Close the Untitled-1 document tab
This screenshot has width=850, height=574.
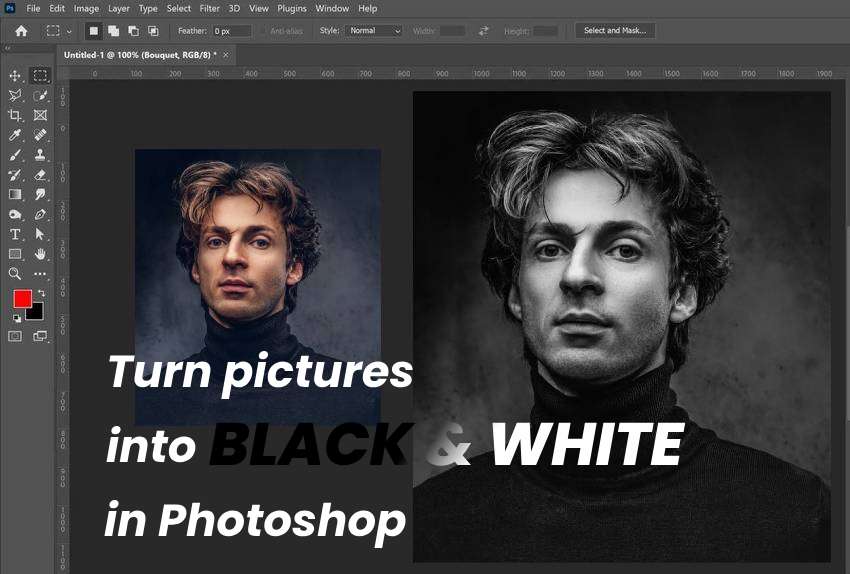(x=226, y=55)
